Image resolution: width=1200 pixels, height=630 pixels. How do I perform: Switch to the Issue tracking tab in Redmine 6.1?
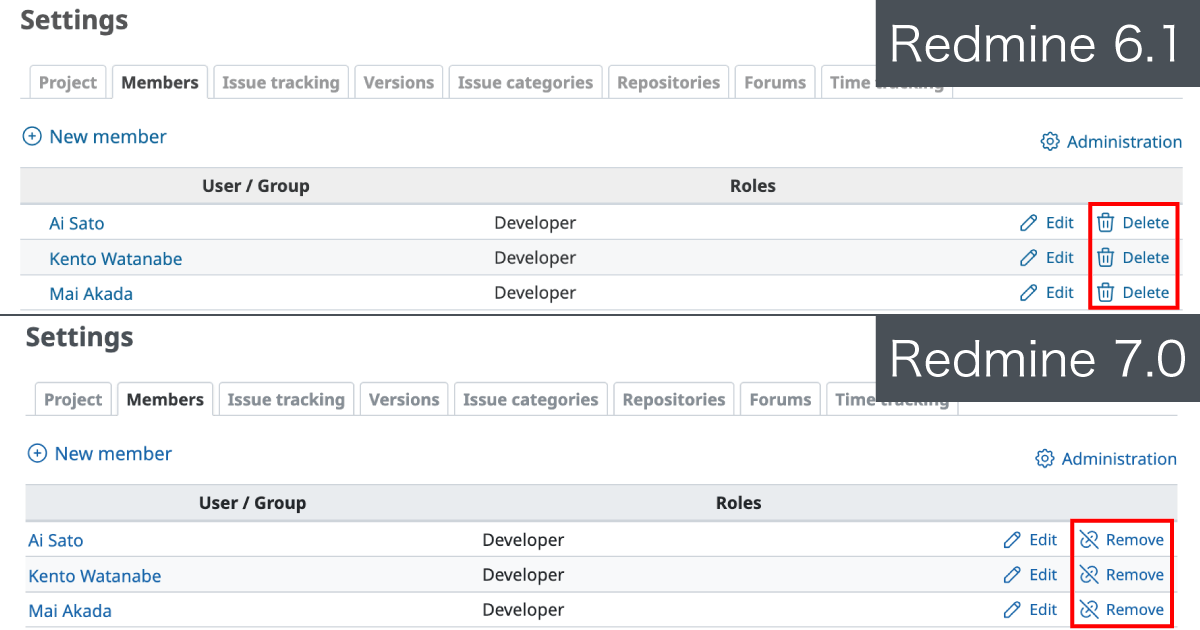[280, 82]
